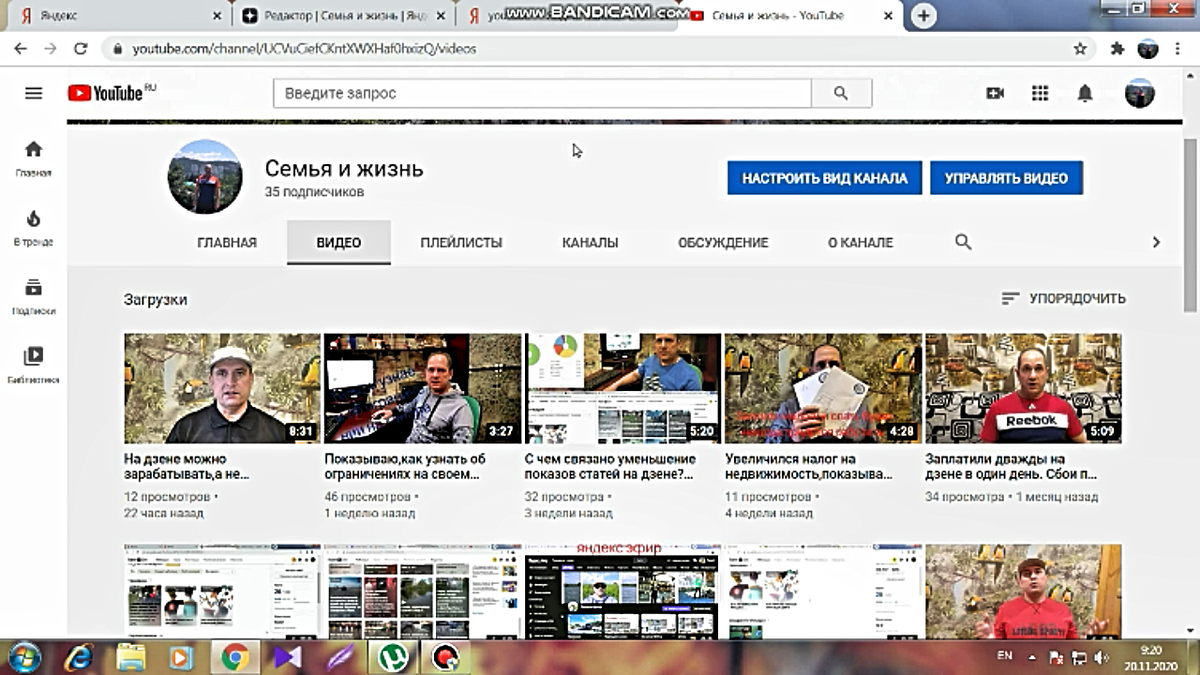Open the Chrome extensions puzzle icon

click(1118, 48)
